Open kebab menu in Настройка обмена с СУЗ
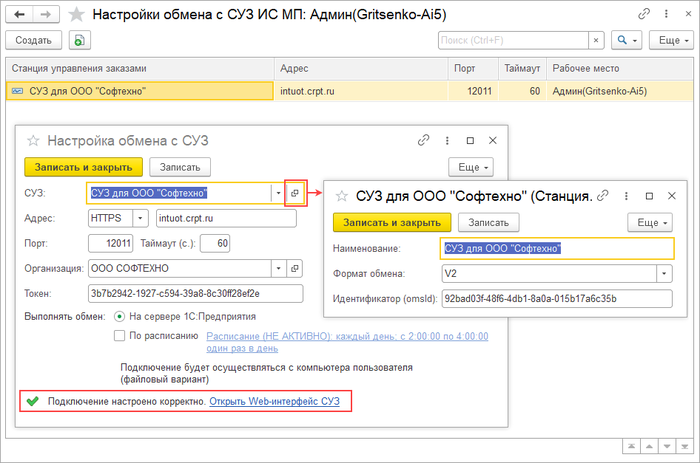Image resolution: width=700 pixels, height=463 pixels. pyautogui.click(x=446, y=140)
